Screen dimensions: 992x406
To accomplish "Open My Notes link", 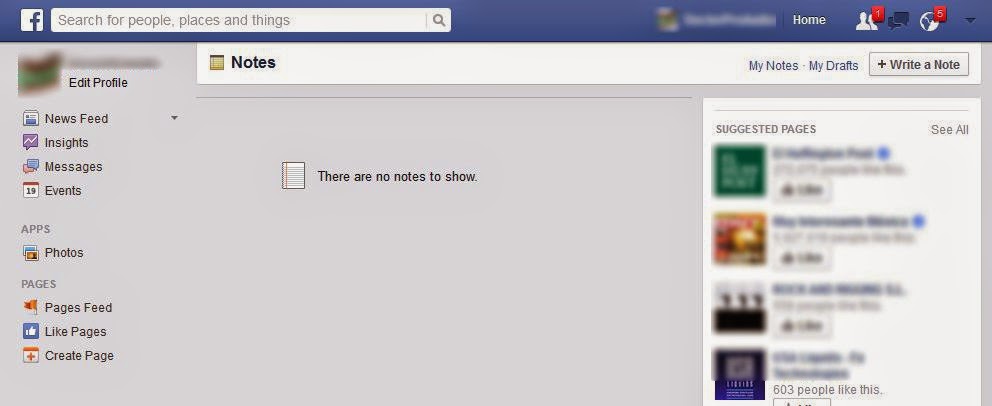I will point(773,65).
